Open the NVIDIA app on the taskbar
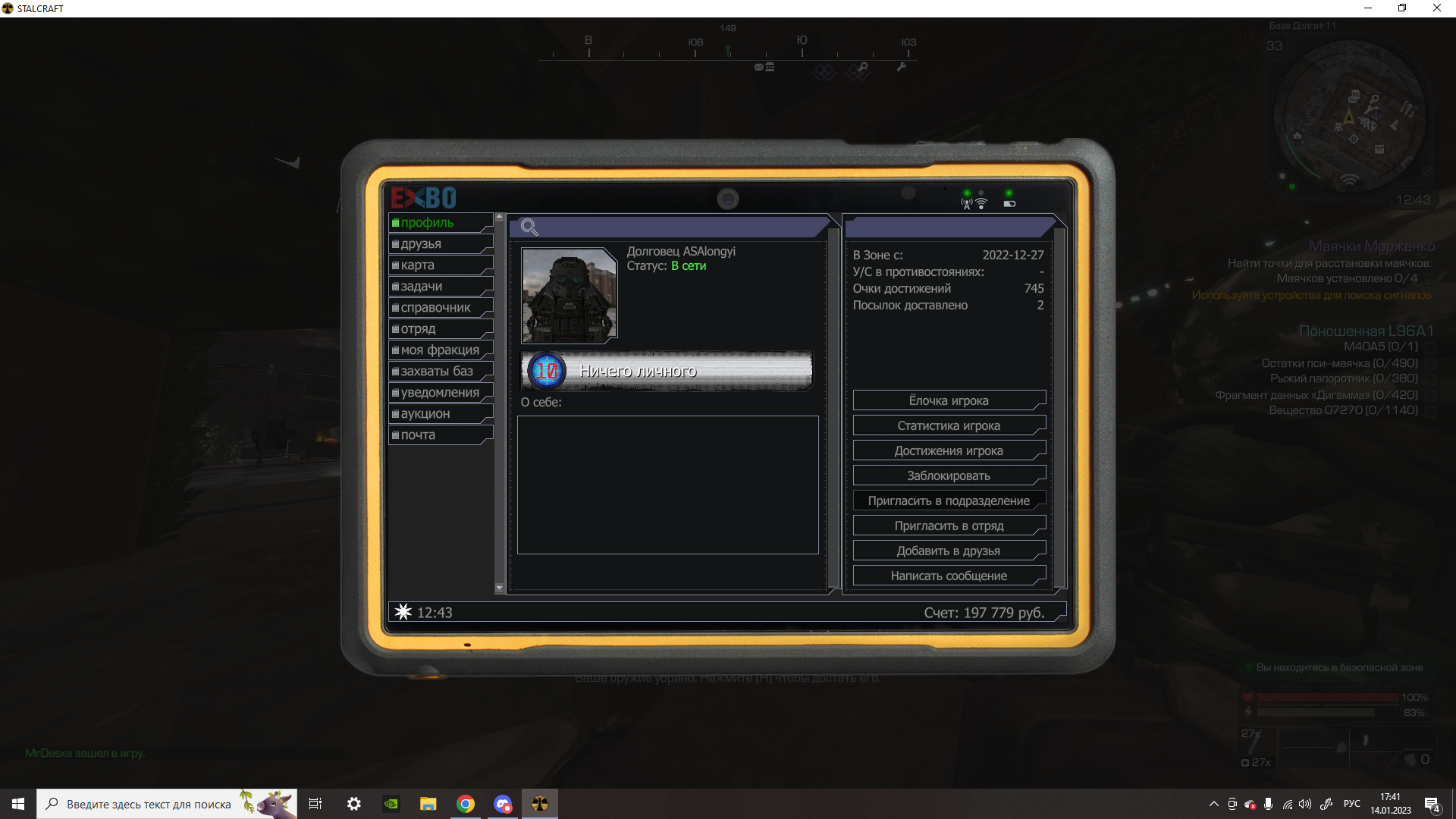The image size is (1456, 819). [391, 804]
